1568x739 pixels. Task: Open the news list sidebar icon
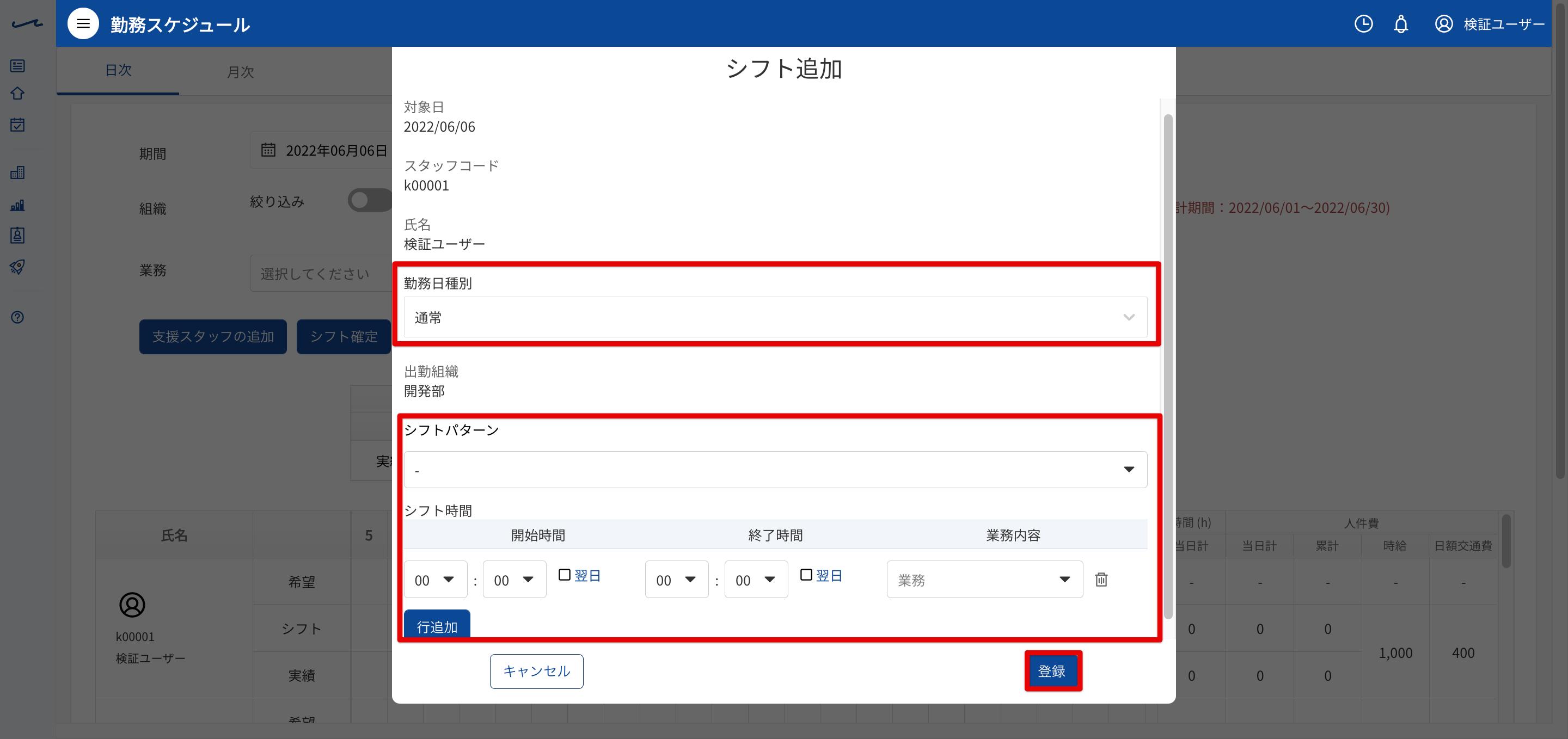17,66
